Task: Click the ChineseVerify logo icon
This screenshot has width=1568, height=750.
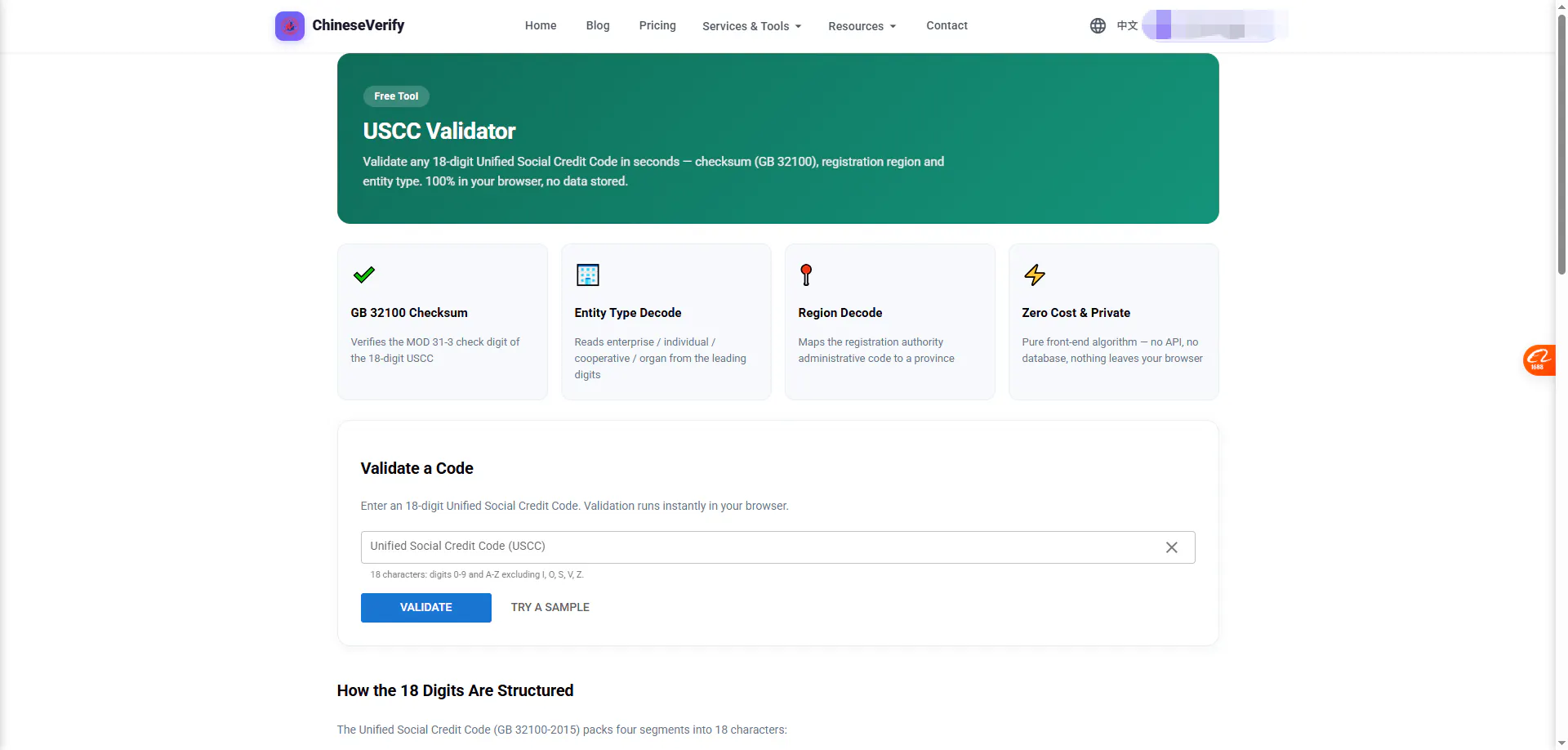Action: [290, 26]
